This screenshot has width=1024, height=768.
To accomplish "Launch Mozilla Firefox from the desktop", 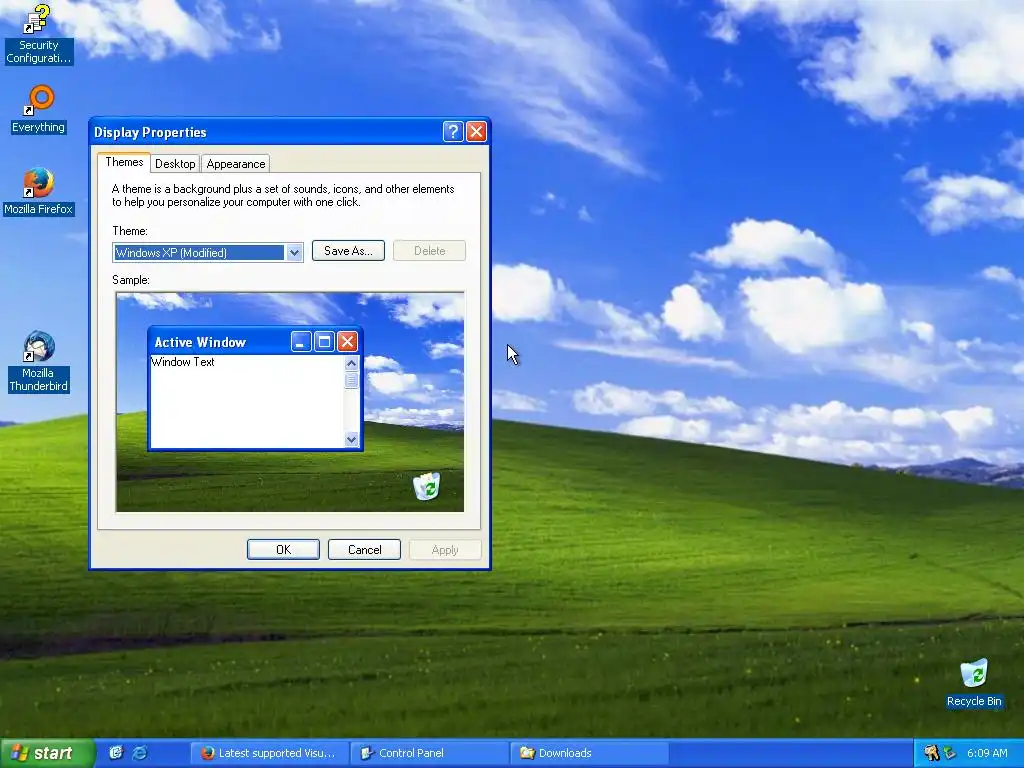I will pyautogui.click(x=38, y=191).
